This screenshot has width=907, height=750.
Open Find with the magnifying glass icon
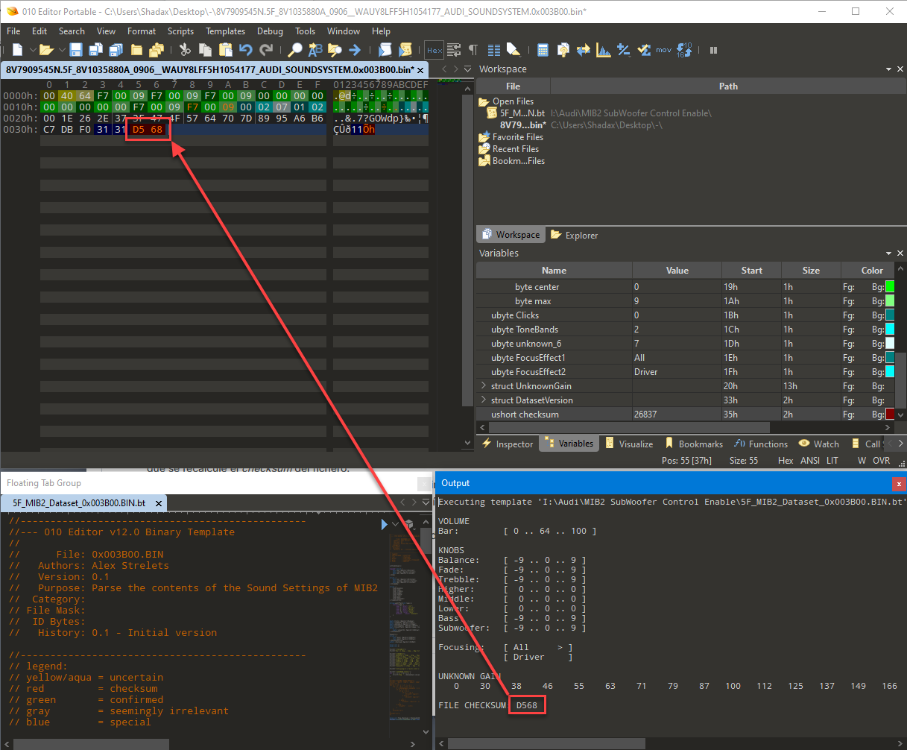(x=295, y=50)
